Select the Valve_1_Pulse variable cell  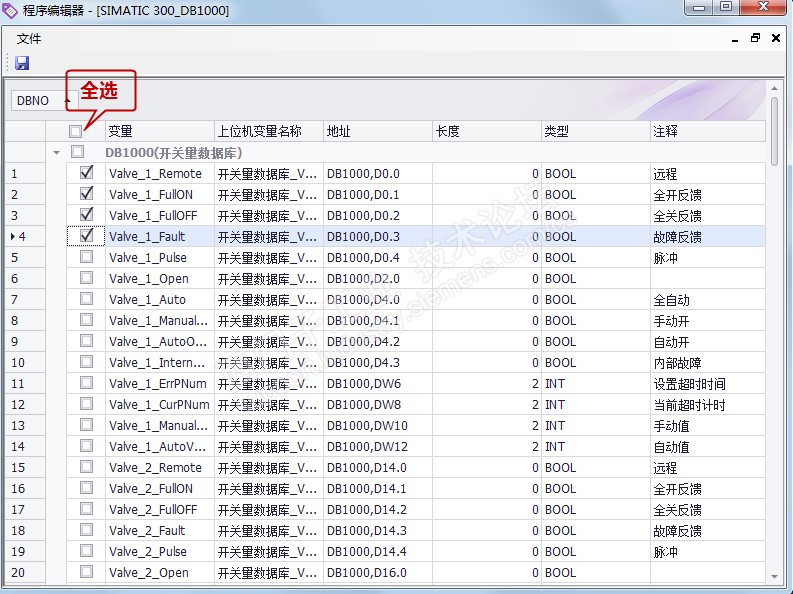pos(160,257)
